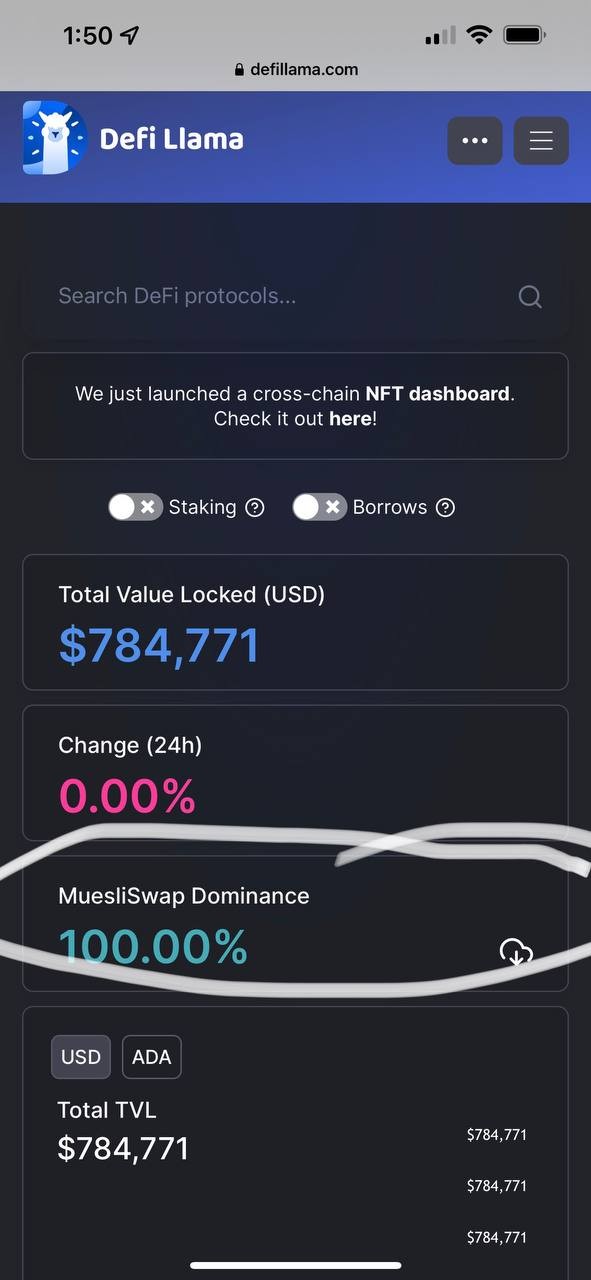Open the three-dots more options button
Viewport: 591px width, 1280px height.
coord(475,141)
